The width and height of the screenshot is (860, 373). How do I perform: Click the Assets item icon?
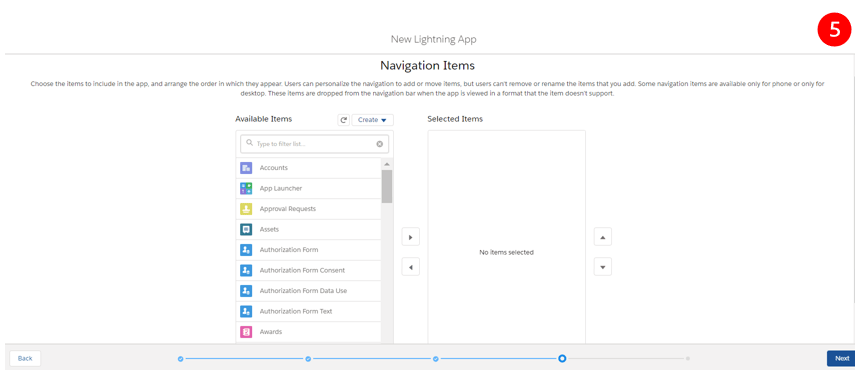(x=246, y=229)
